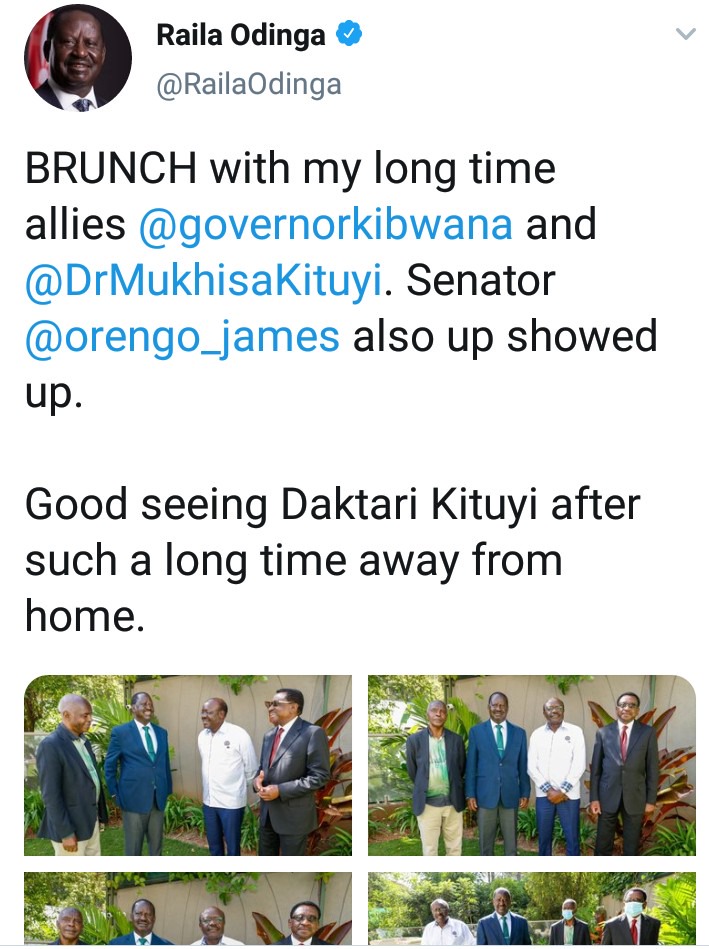This screenshot has width=709, height=949.
Task: Tap the Raila Odinga display name
Action: [241, 35]
